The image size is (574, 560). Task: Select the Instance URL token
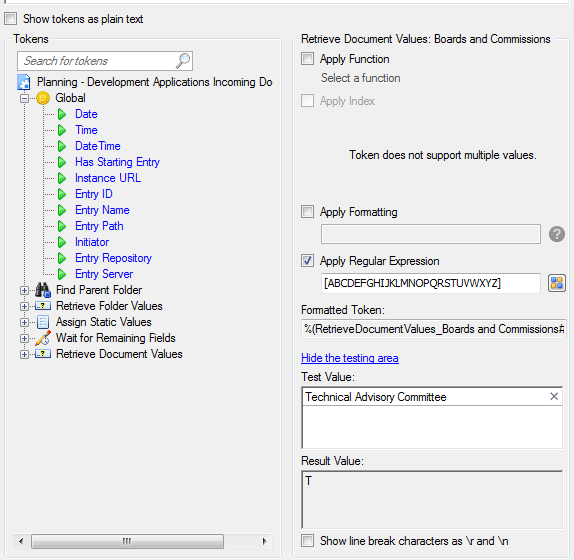point(108,178)
